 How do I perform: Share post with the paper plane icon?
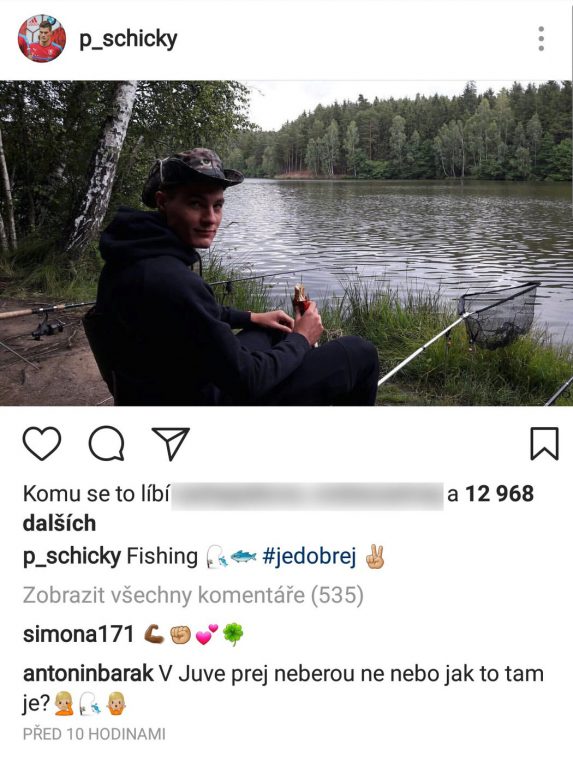coord(170,444)
